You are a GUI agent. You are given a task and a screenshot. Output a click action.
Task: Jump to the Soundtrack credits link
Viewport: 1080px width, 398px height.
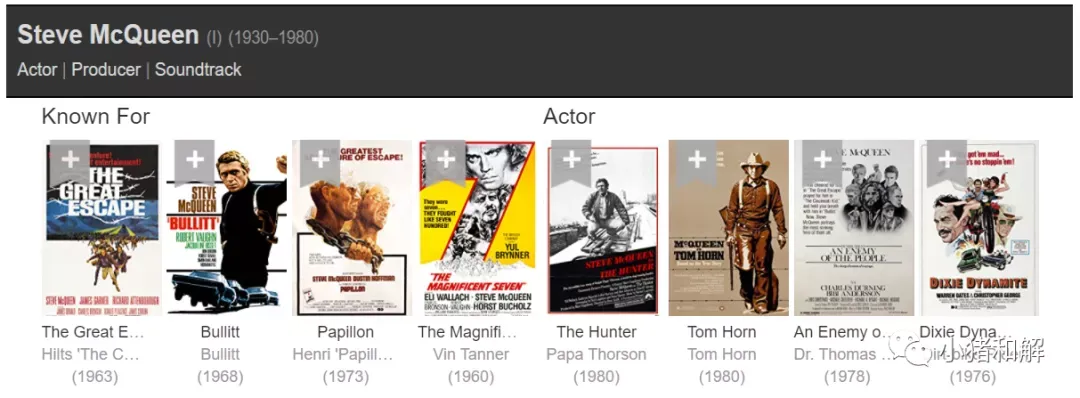click(x=198, y=70)
